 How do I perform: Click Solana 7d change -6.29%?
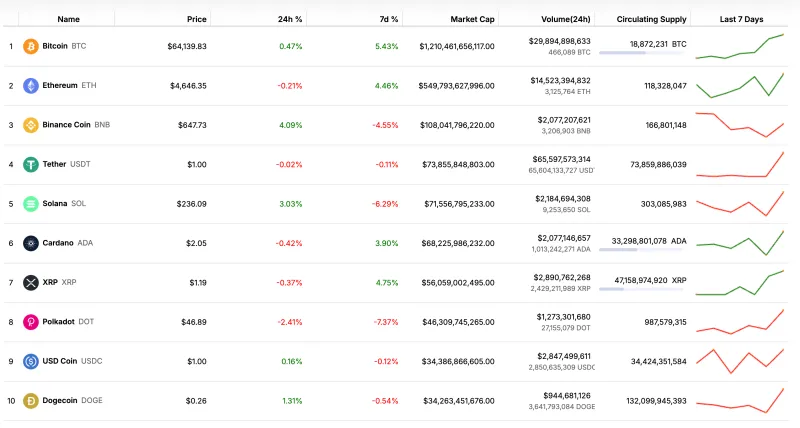point(385,204)
